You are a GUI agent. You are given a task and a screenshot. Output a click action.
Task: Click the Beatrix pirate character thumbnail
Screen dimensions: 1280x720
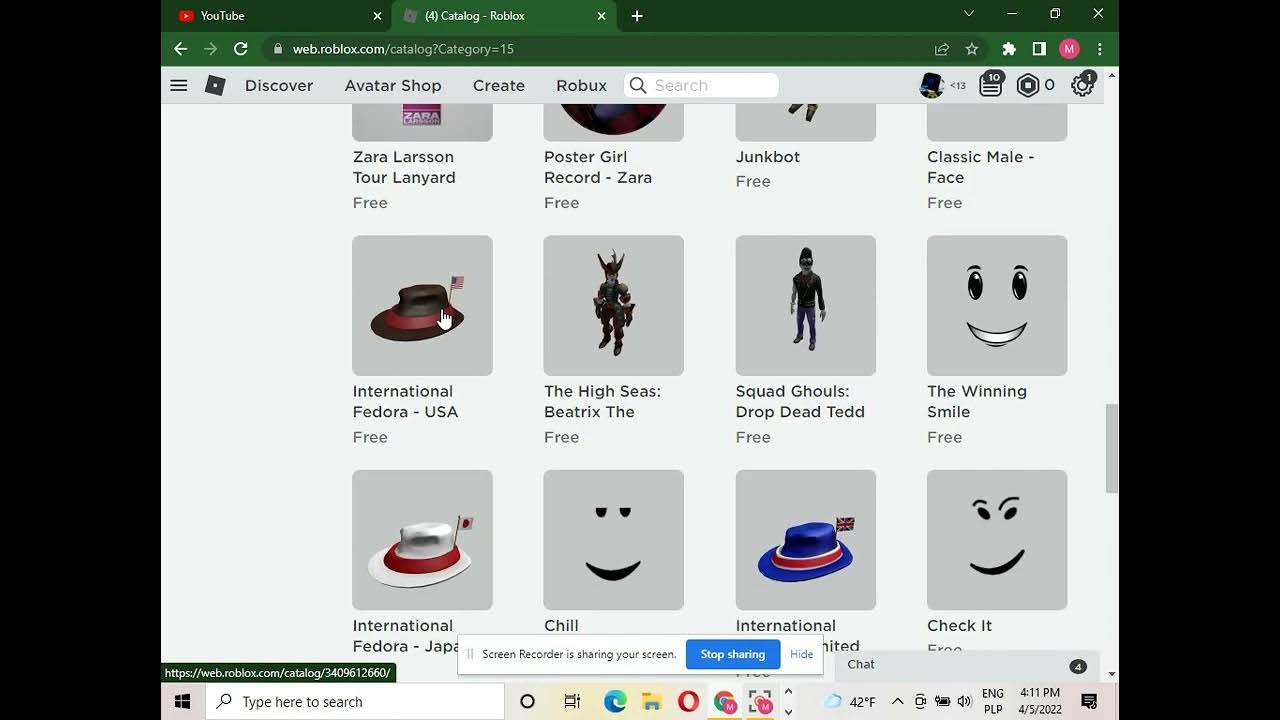[614, 306]
